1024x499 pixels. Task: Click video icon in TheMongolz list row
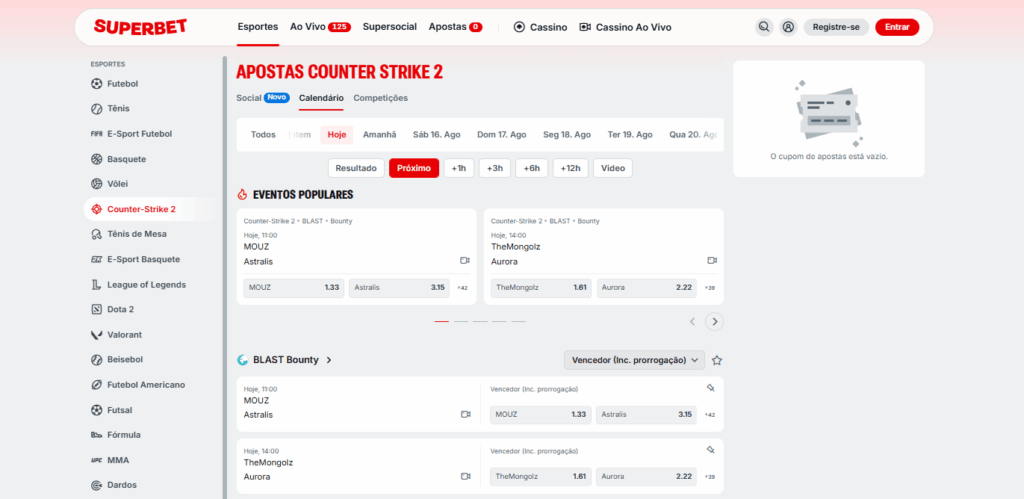point(466,476)
